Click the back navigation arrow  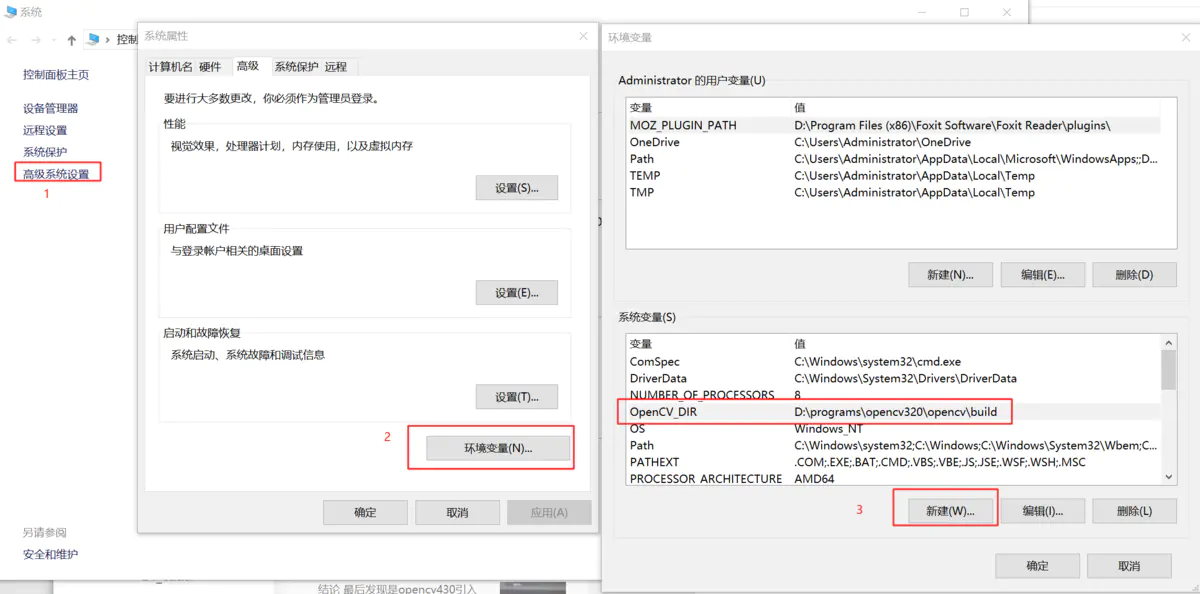coord(12,39)
